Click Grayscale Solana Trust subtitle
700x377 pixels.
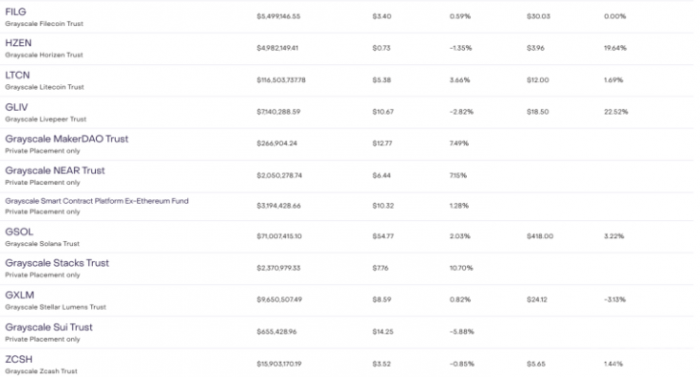(x=42, y=244)
